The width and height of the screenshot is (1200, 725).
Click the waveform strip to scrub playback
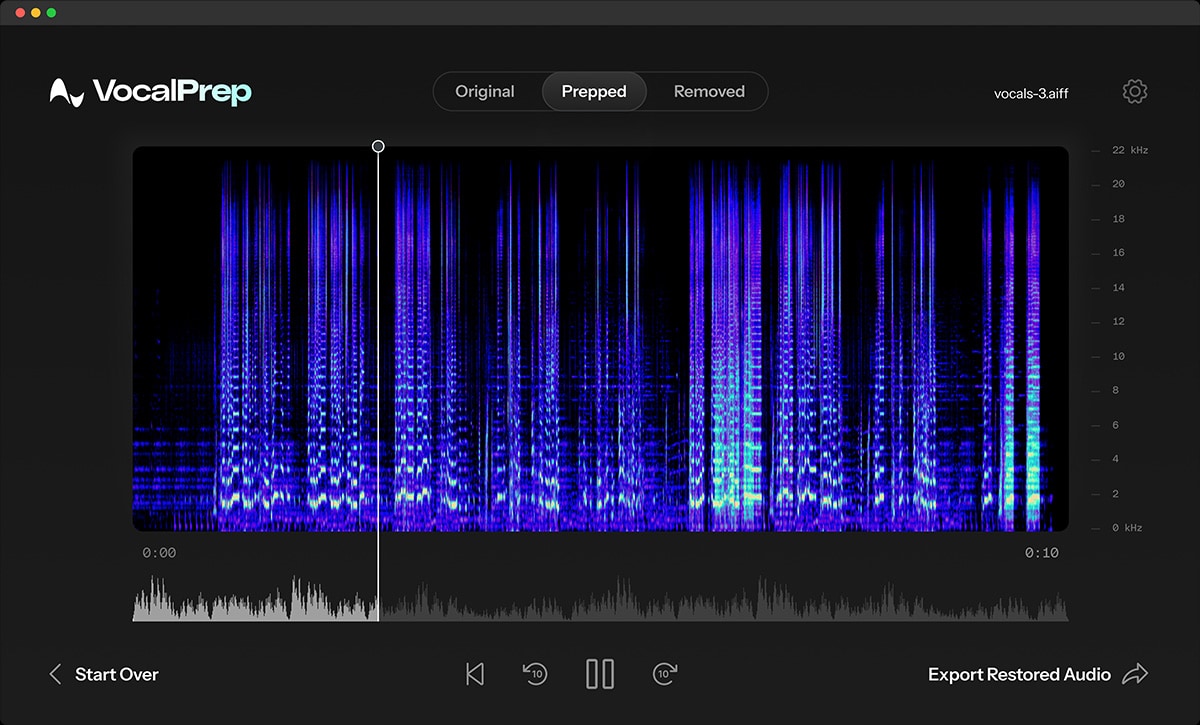point(600,597)
